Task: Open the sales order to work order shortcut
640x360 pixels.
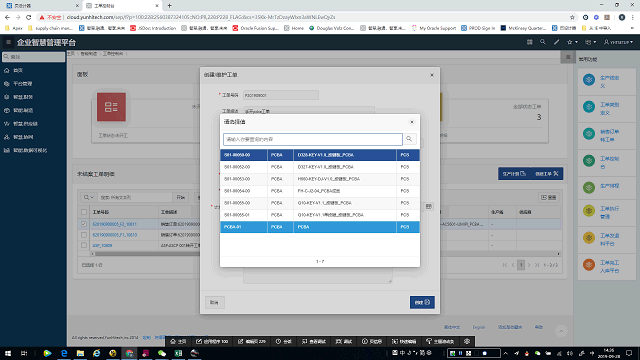Action: coord(607,136)
